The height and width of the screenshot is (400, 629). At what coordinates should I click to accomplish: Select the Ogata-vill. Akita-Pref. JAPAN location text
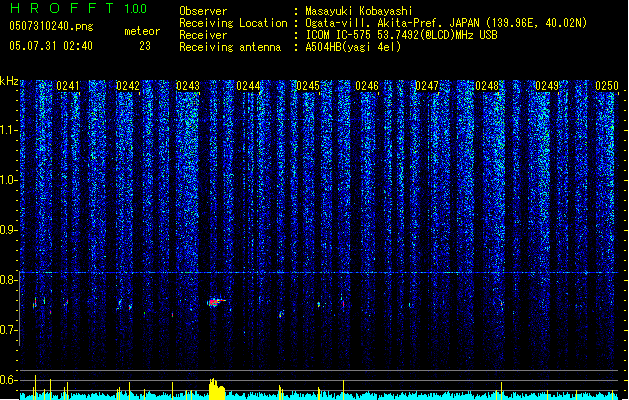pos(446,23)
